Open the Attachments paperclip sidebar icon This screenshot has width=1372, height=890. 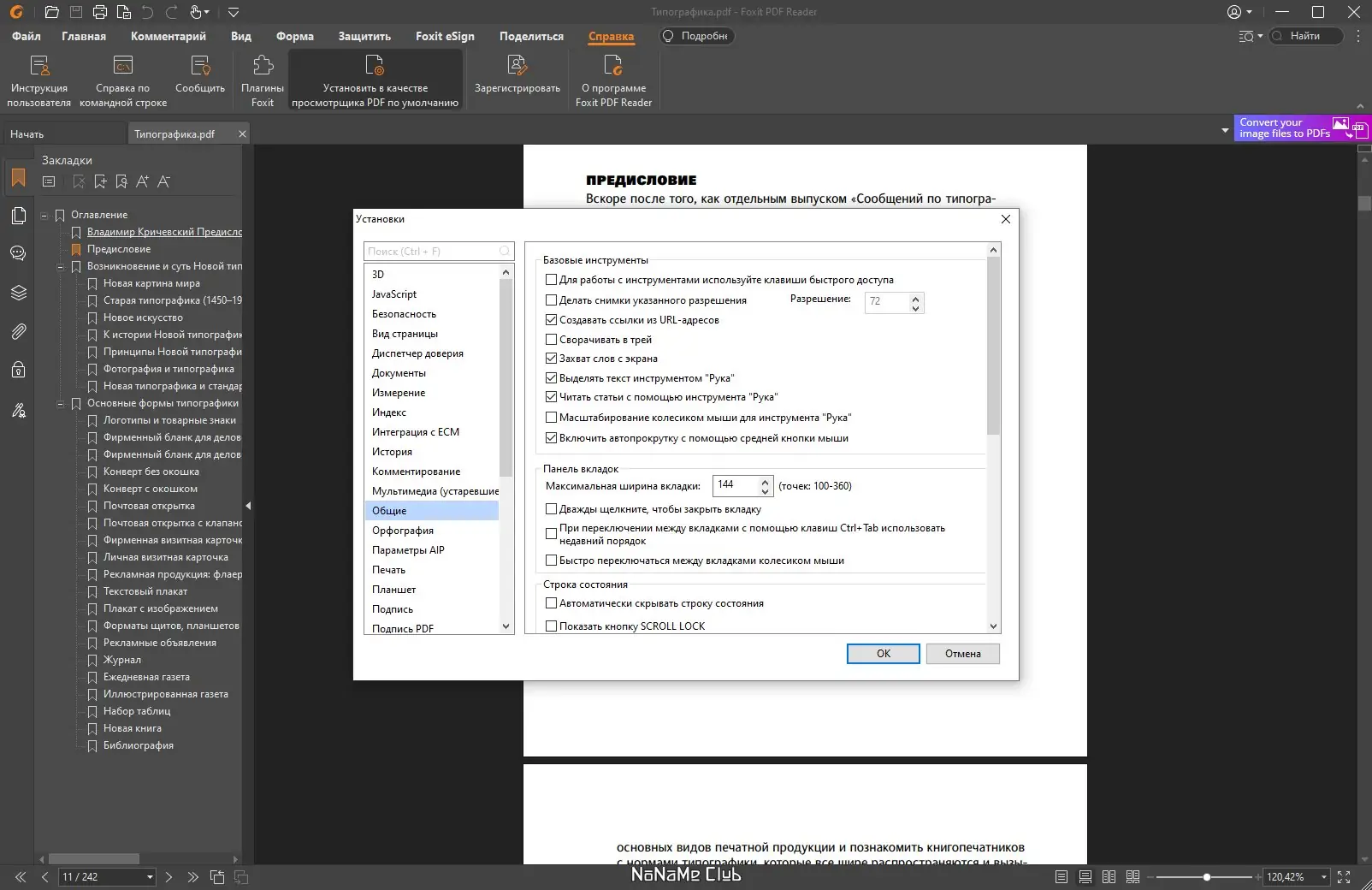(18, 332)
